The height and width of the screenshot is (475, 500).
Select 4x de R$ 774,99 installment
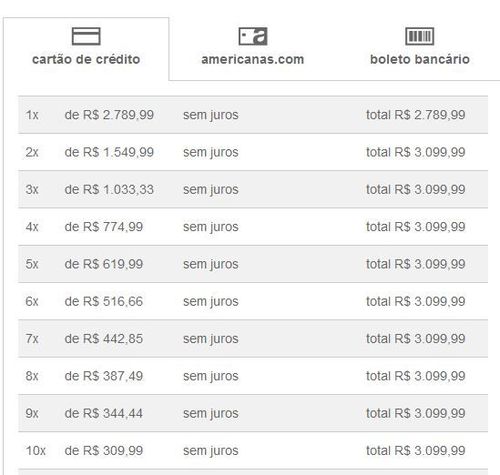253,227
